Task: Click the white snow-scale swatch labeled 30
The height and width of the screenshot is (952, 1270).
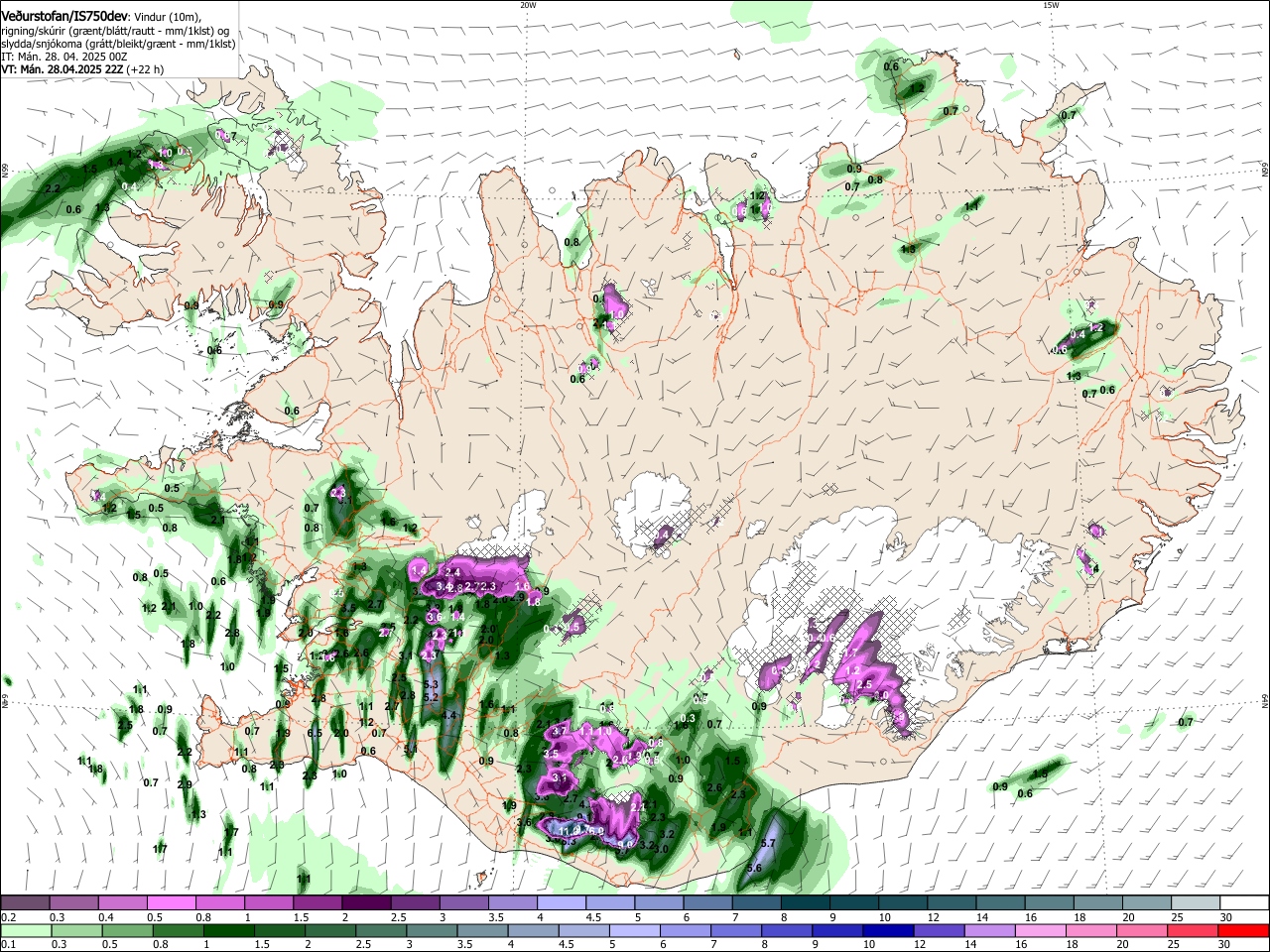Action: (x=1245, y=902)
